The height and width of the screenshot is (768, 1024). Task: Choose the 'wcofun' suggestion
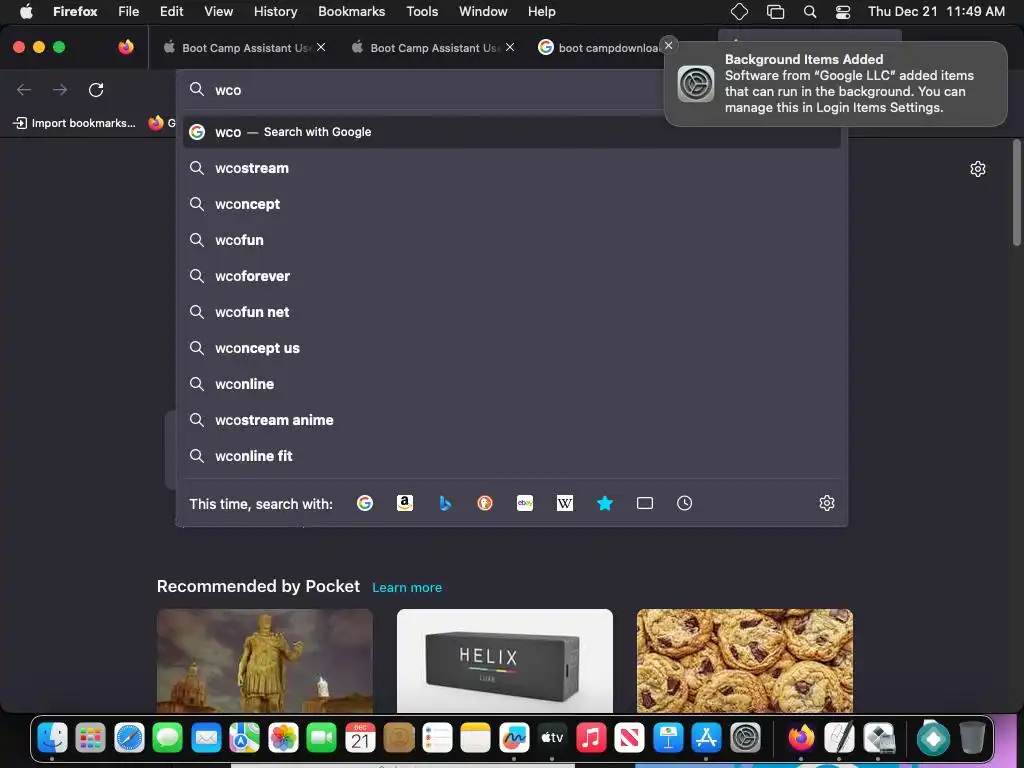(x=511, y=240)
